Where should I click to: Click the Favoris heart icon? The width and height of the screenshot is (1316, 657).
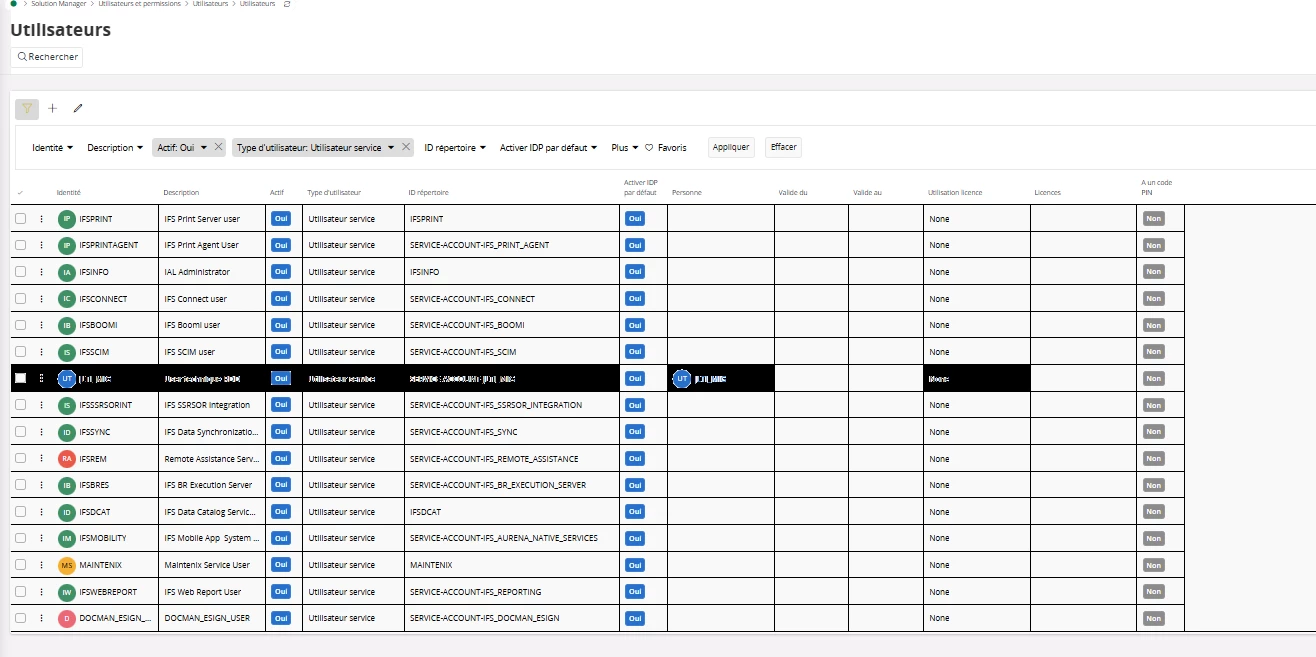point(649,147)
